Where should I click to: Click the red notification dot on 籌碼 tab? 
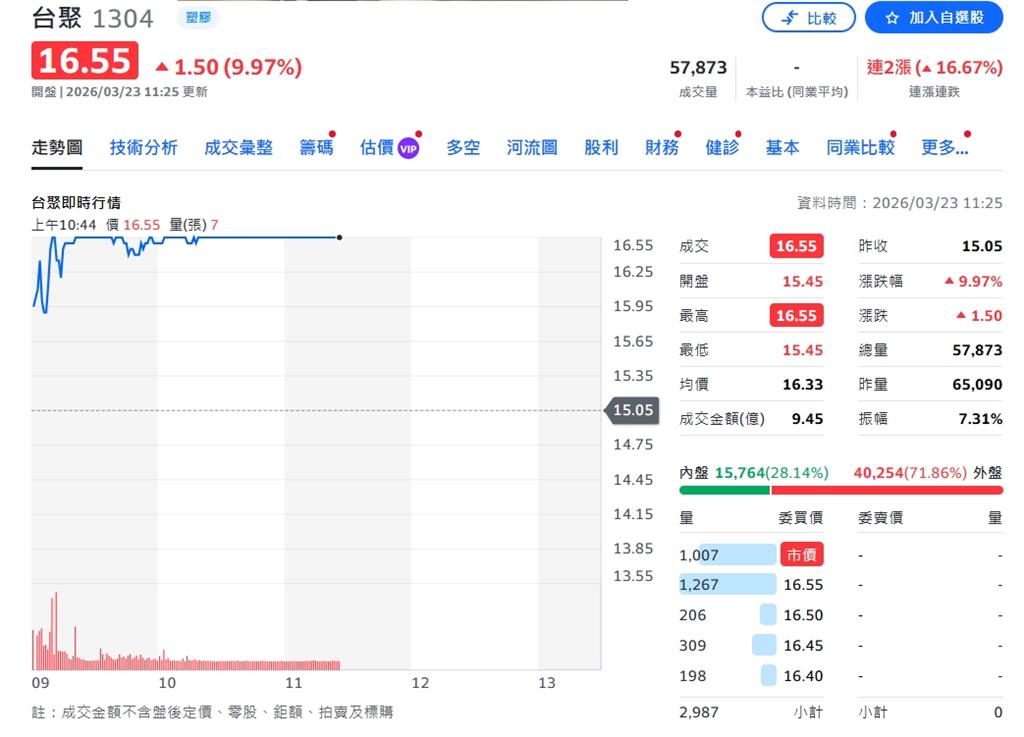332,132
